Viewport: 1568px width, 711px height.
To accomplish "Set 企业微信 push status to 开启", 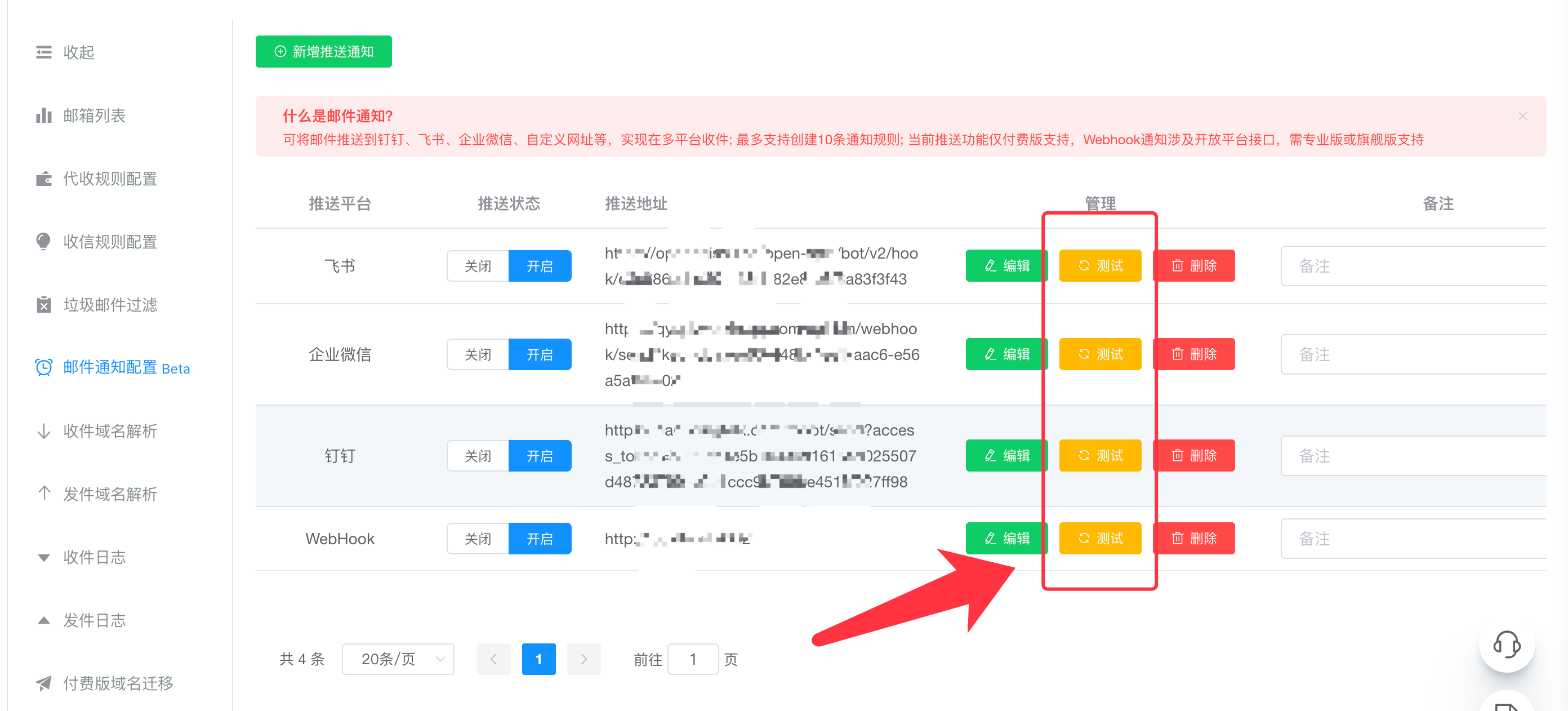I will point(540,354).
